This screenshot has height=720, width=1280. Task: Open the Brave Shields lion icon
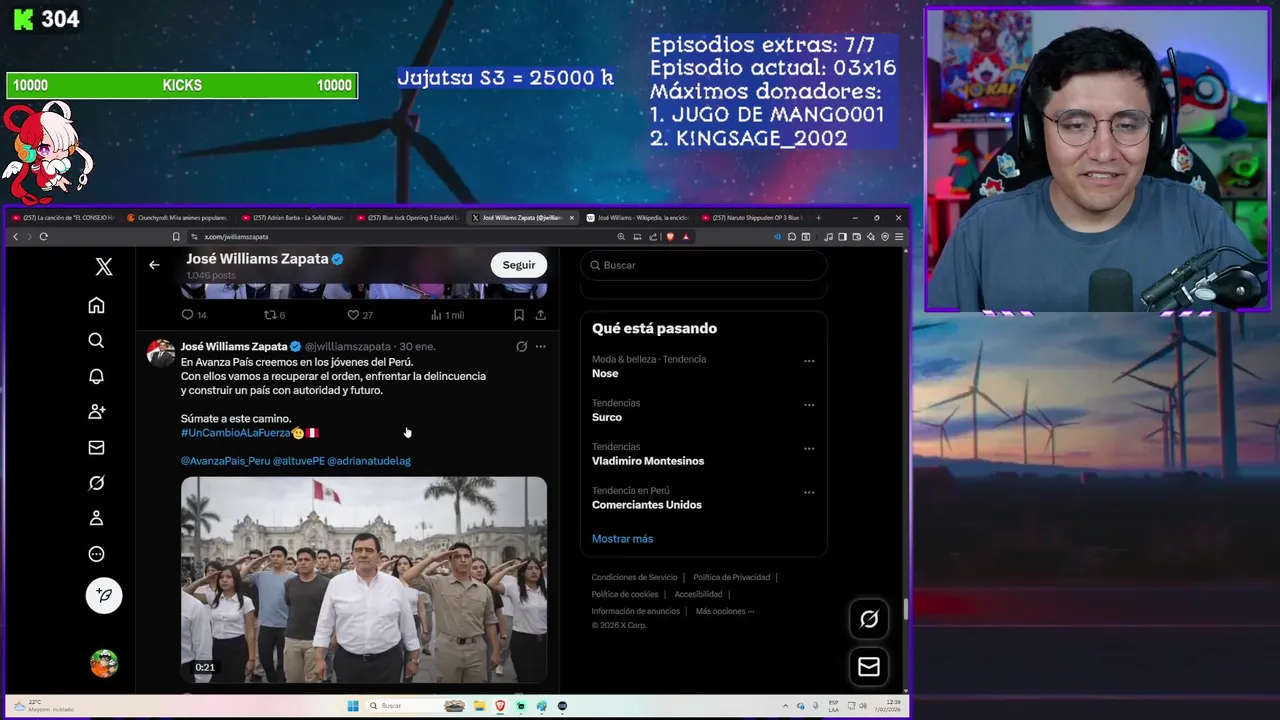click(x=670, y=237)
